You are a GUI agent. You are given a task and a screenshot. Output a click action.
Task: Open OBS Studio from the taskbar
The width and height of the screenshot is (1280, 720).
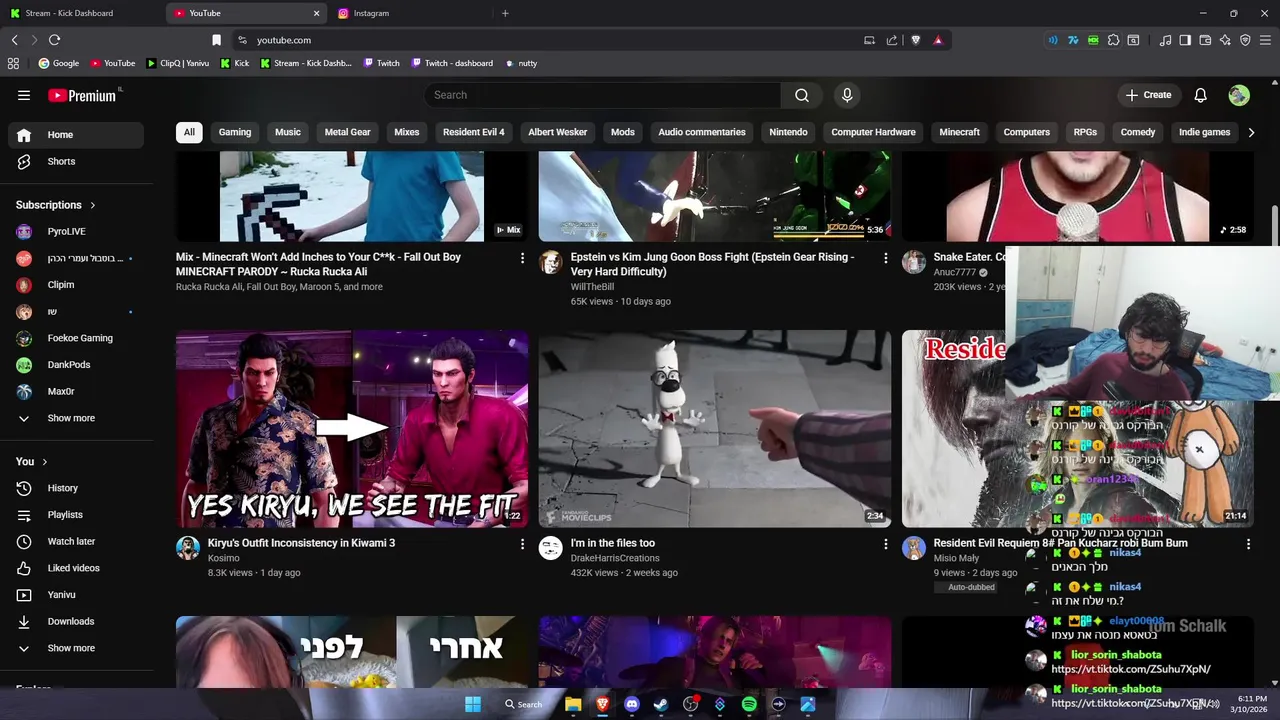point(690,704)
